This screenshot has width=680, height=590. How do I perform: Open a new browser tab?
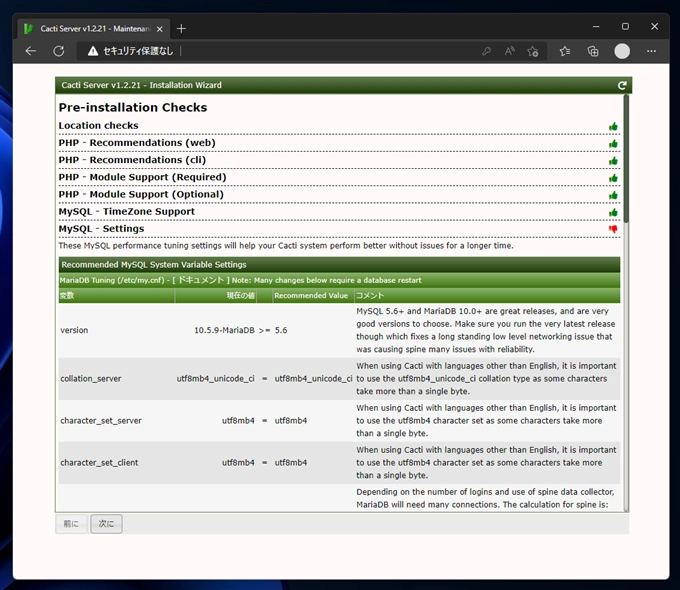(181, 29)
